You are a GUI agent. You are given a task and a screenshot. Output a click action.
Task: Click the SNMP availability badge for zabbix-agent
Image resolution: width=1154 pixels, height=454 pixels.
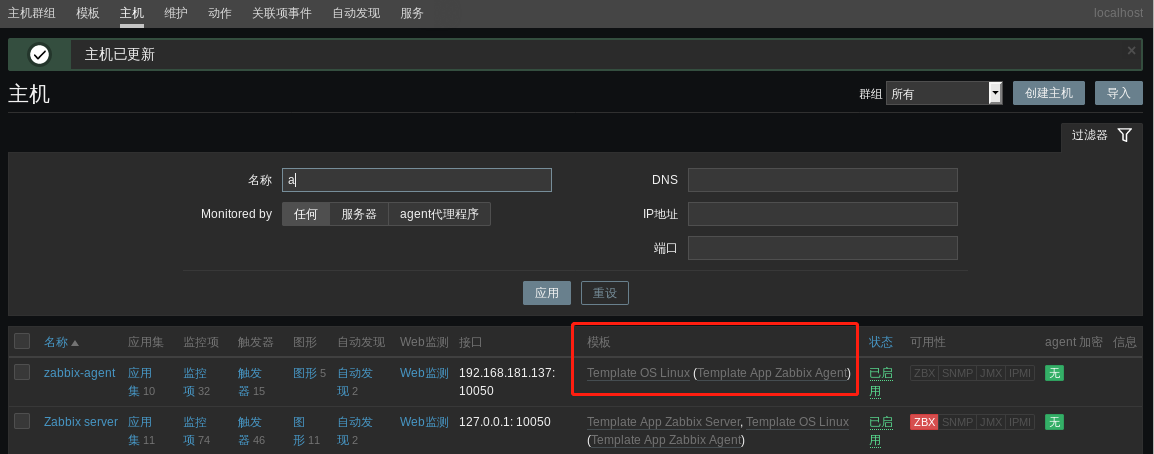957,373
